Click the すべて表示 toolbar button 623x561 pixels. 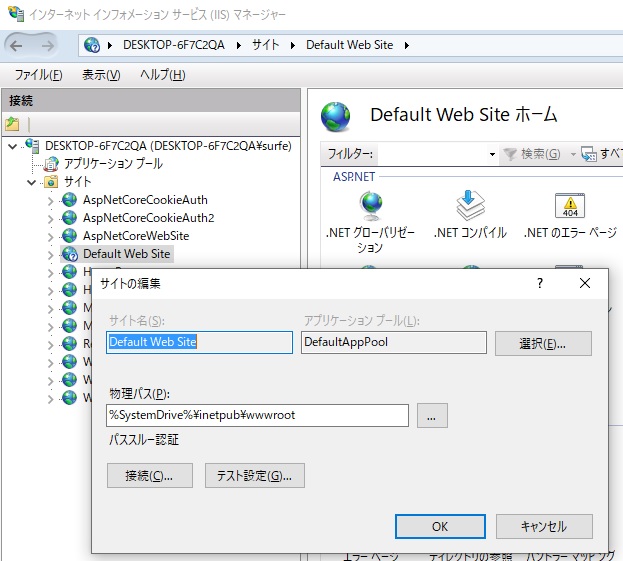click(x=602, y=154)
